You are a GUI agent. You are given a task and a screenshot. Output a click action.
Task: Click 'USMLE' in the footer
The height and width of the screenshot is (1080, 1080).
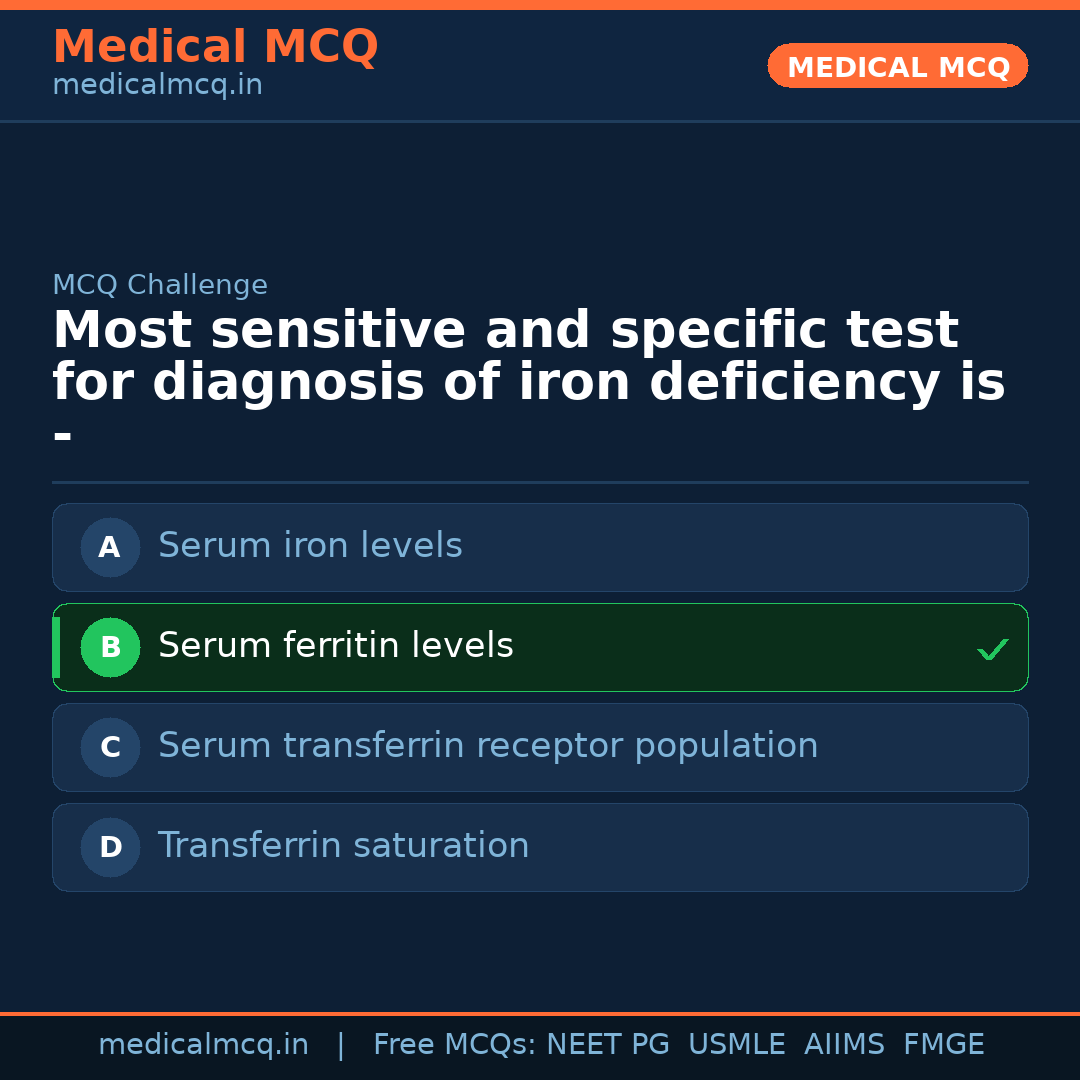[x=736, y=1045]
